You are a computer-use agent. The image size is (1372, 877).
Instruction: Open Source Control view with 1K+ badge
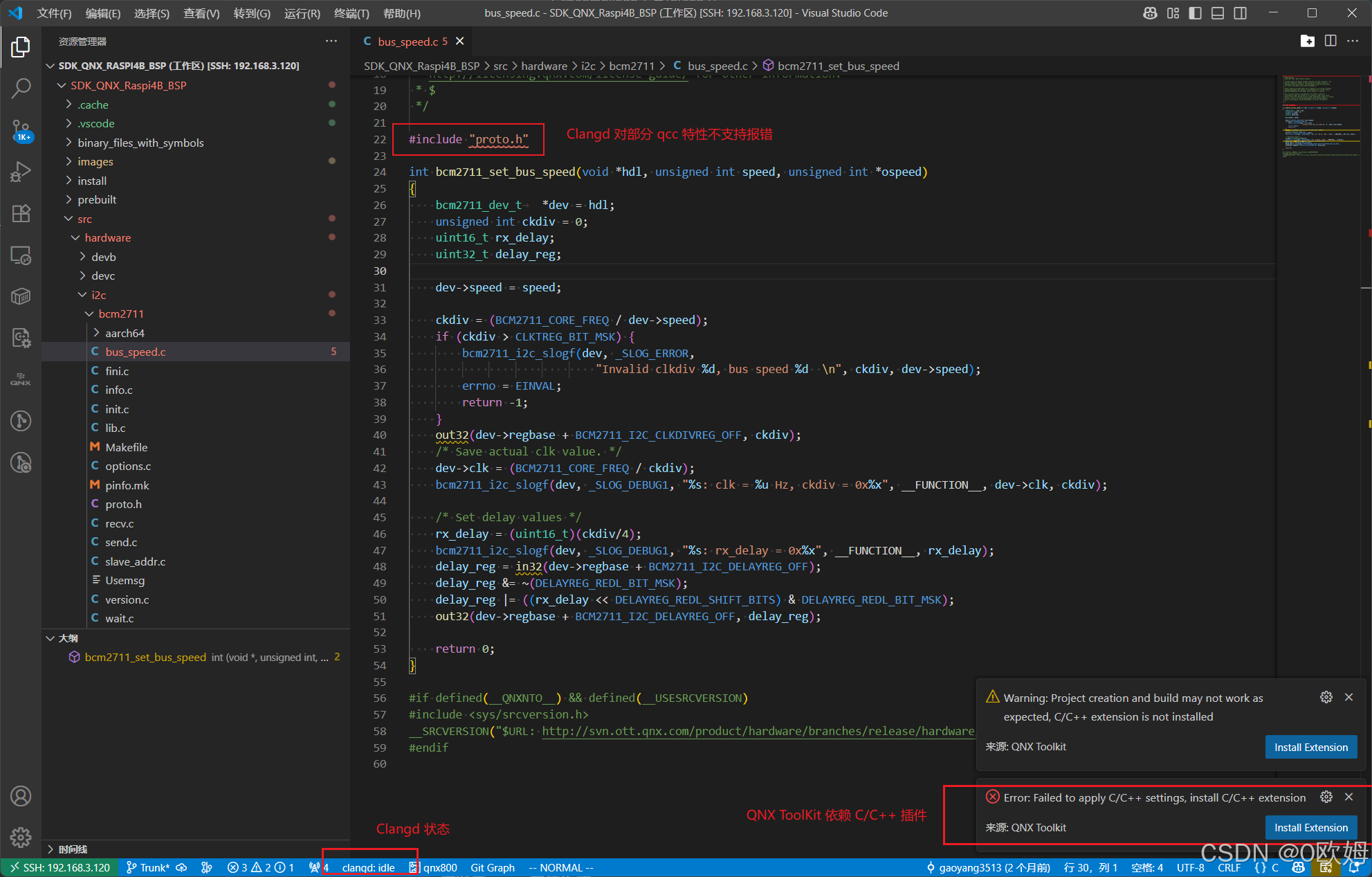(x=21, y=129)
